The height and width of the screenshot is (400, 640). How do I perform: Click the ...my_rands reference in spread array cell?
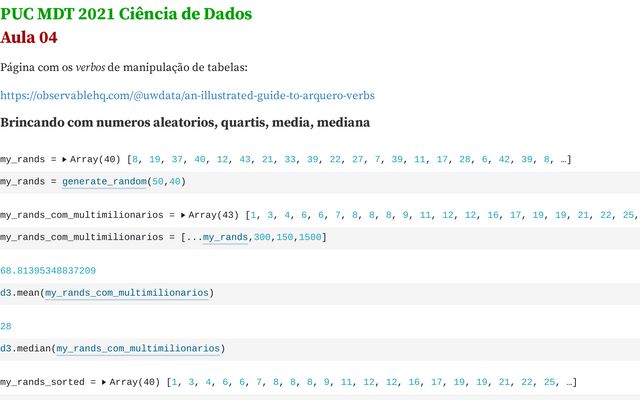(225, 237)
